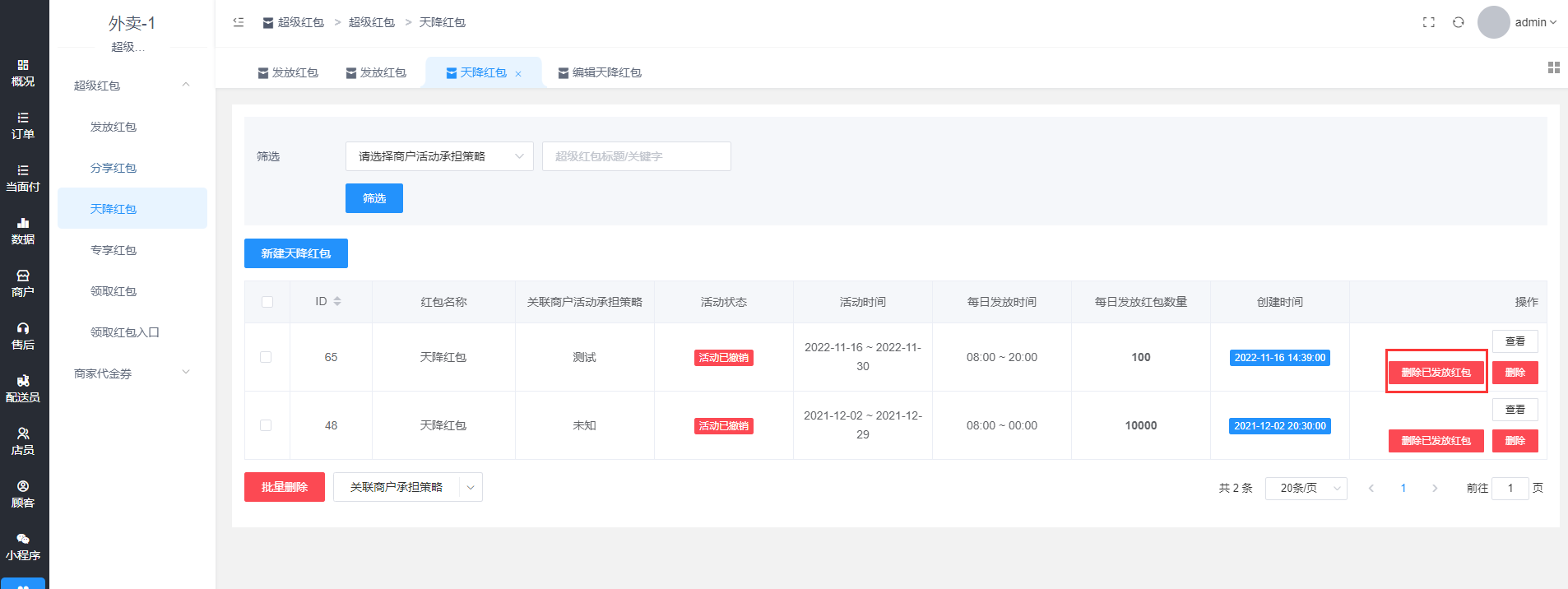Switch to the first 发放红包 tab
Image resolution: width=1568 pixels, height=589 pixels.
pos(288,72)
